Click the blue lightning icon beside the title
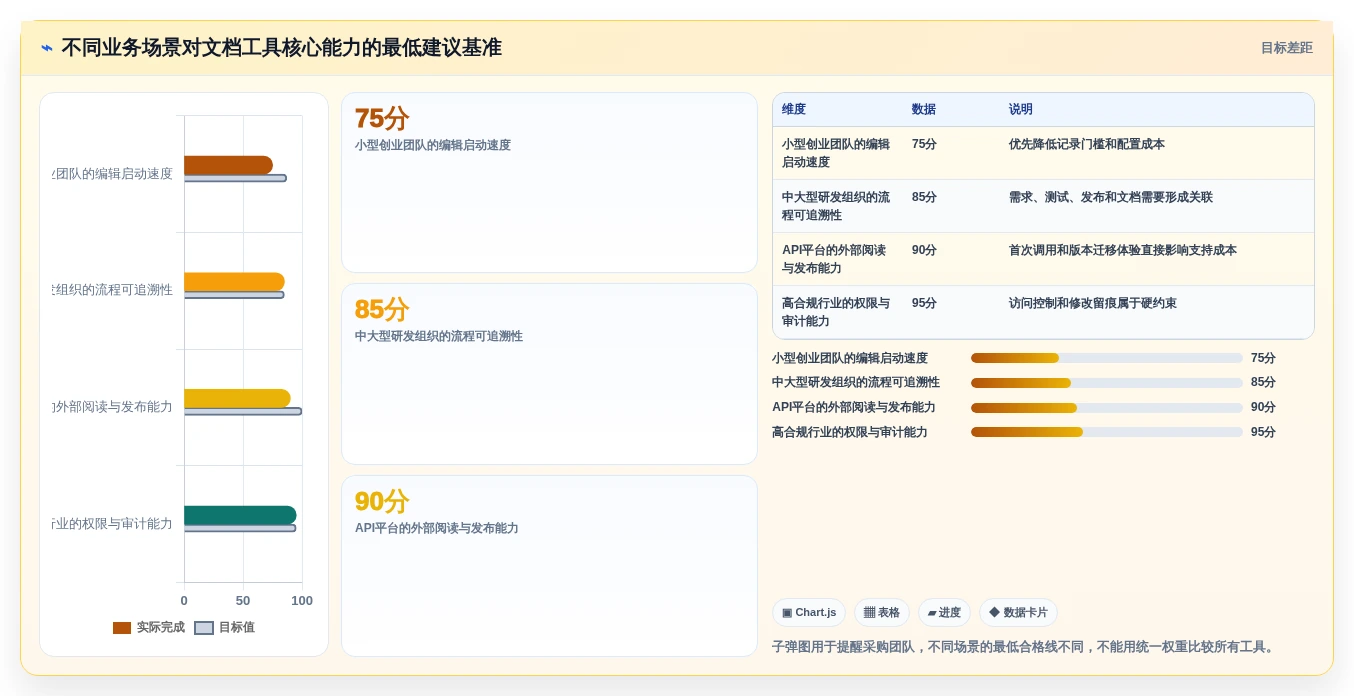 tap(47, 48)
